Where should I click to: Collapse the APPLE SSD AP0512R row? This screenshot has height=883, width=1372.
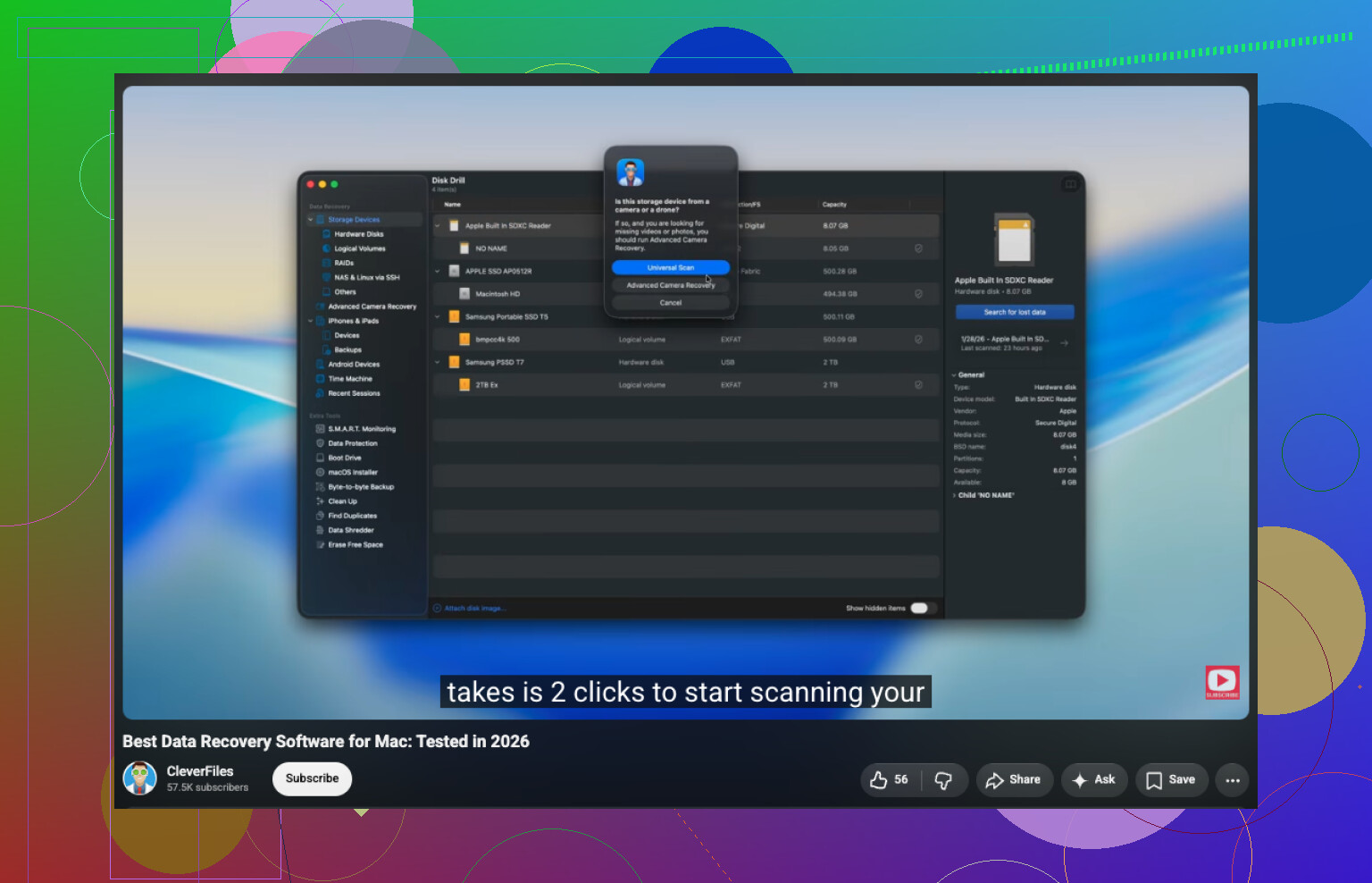[x=438, y=271]
